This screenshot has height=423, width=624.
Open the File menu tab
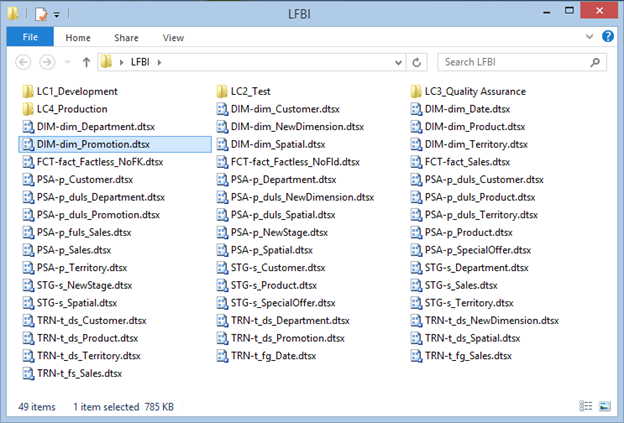click(x=30, y=37)
